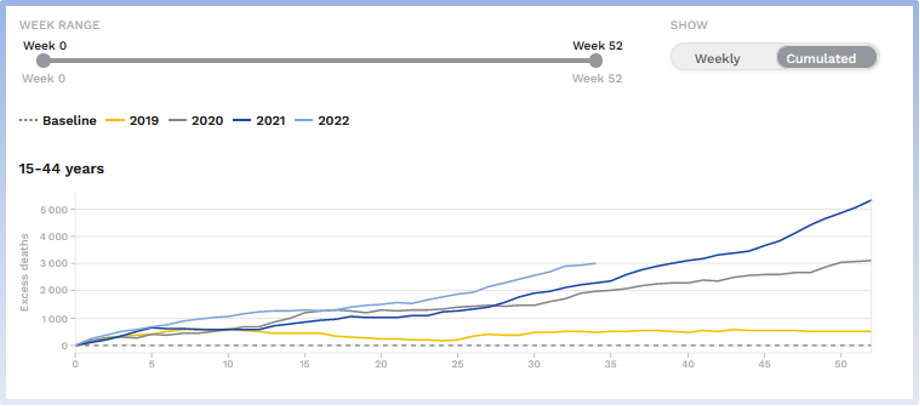This screenshot has height=406, width=920.
Task: Click the WEEK RANGE heading
Action: 61,23
